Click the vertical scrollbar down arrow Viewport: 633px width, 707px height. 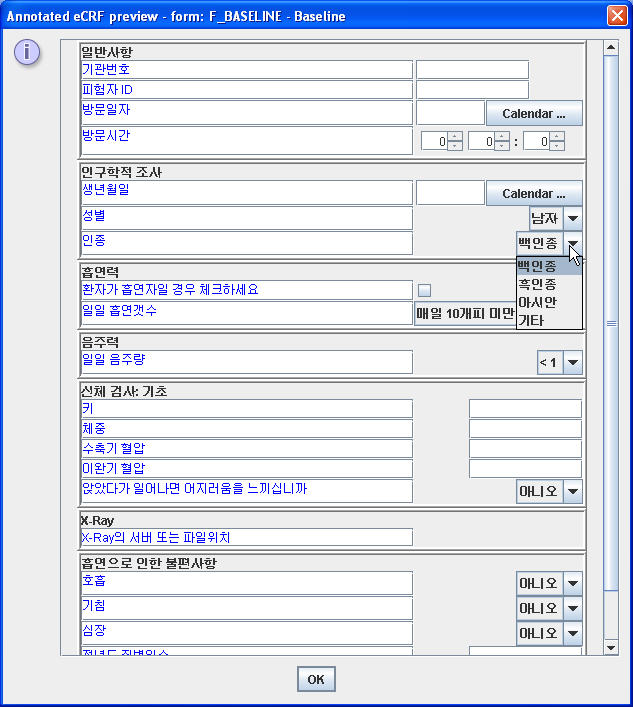611,648
